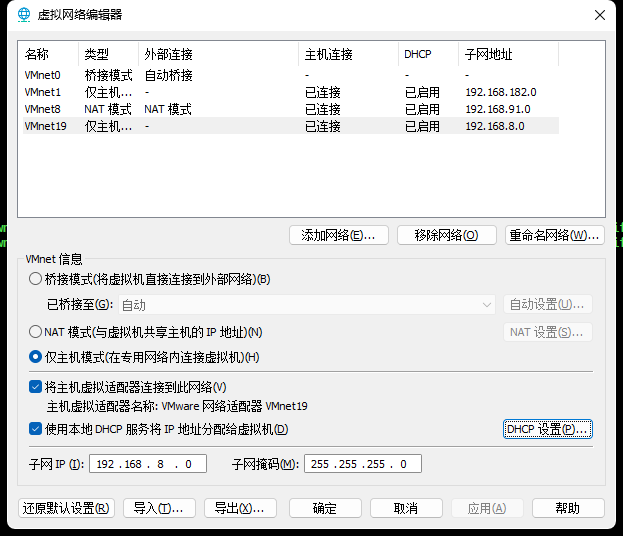Select the 桥接模式 radio button
This screenshot has width=623, height=536.
click(35, 279)
